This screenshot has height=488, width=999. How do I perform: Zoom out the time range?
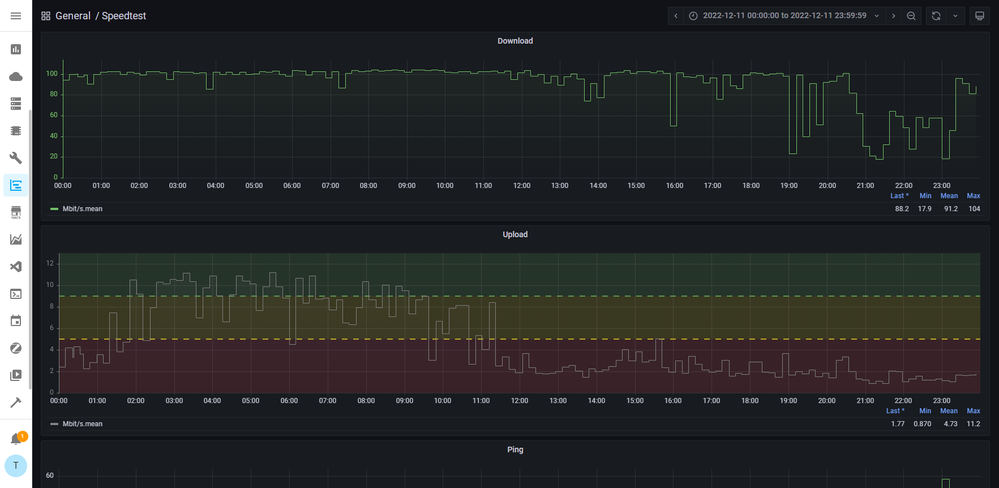[x=911, y=16]
